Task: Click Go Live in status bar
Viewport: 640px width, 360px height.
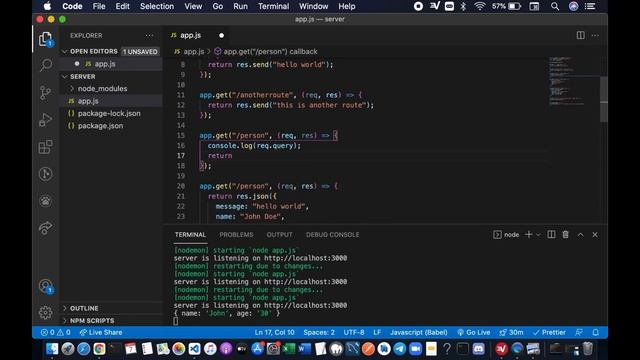Action: [473, 332]
